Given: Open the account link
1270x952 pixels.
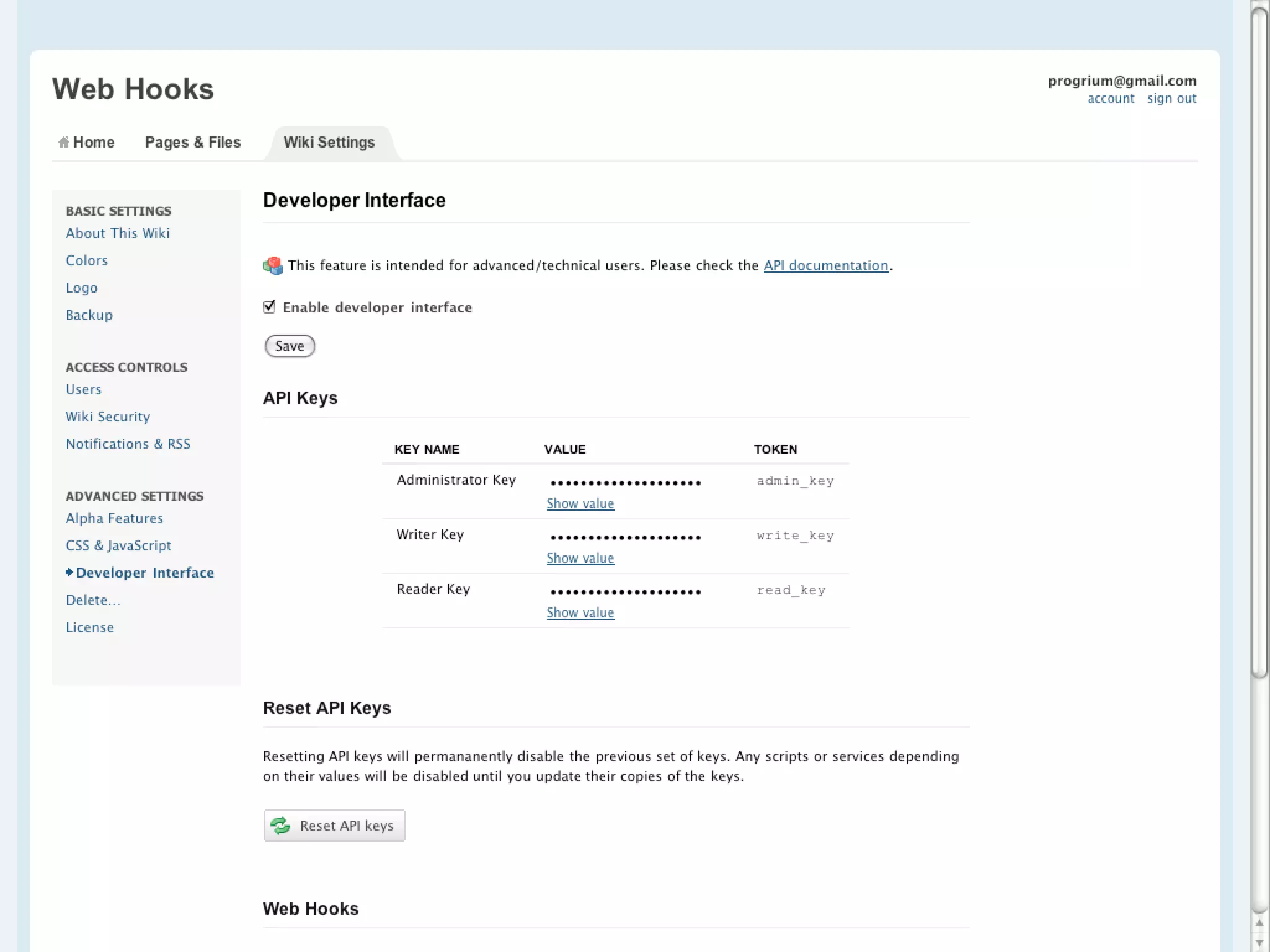Looking at the screenshot, I should 1111,99.
